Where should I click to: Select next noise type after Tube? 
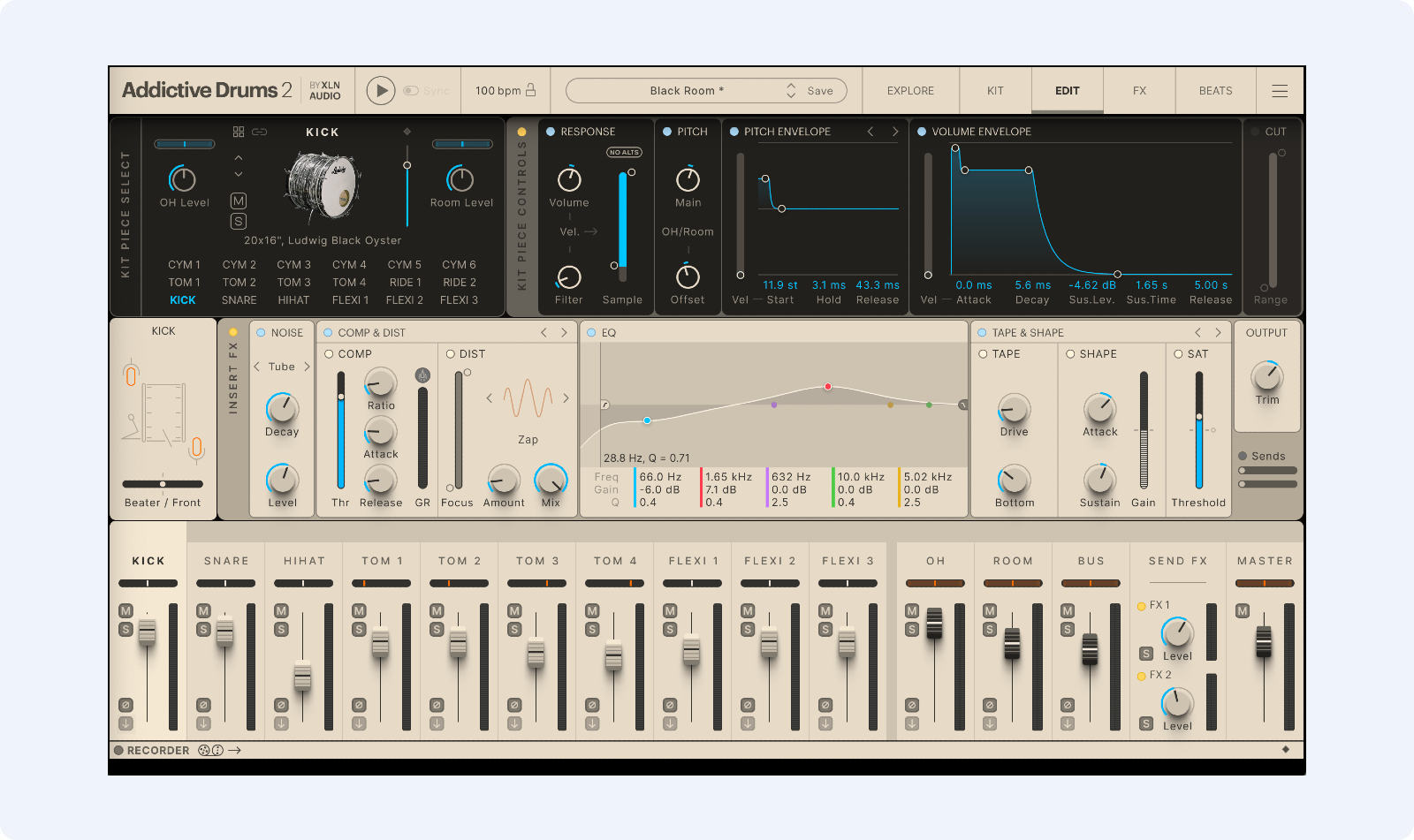[x=308, y=367]
